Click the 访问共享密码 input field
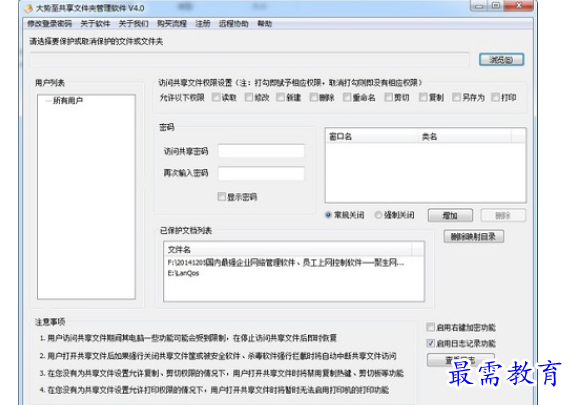The height and width of the screenshot is (405, 570). point(261,151)
